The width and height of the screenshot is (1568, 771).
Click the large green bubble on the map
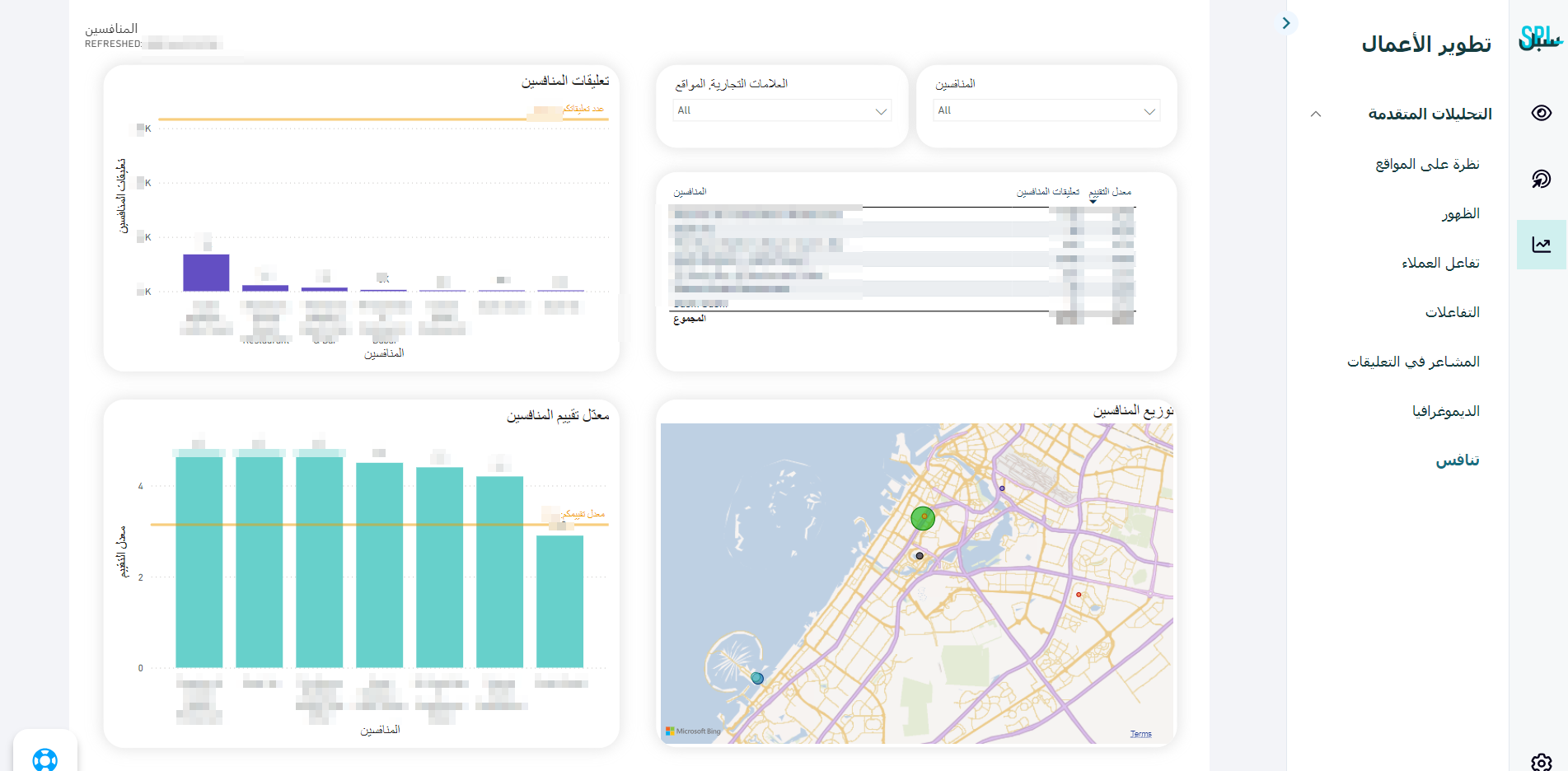923,518
